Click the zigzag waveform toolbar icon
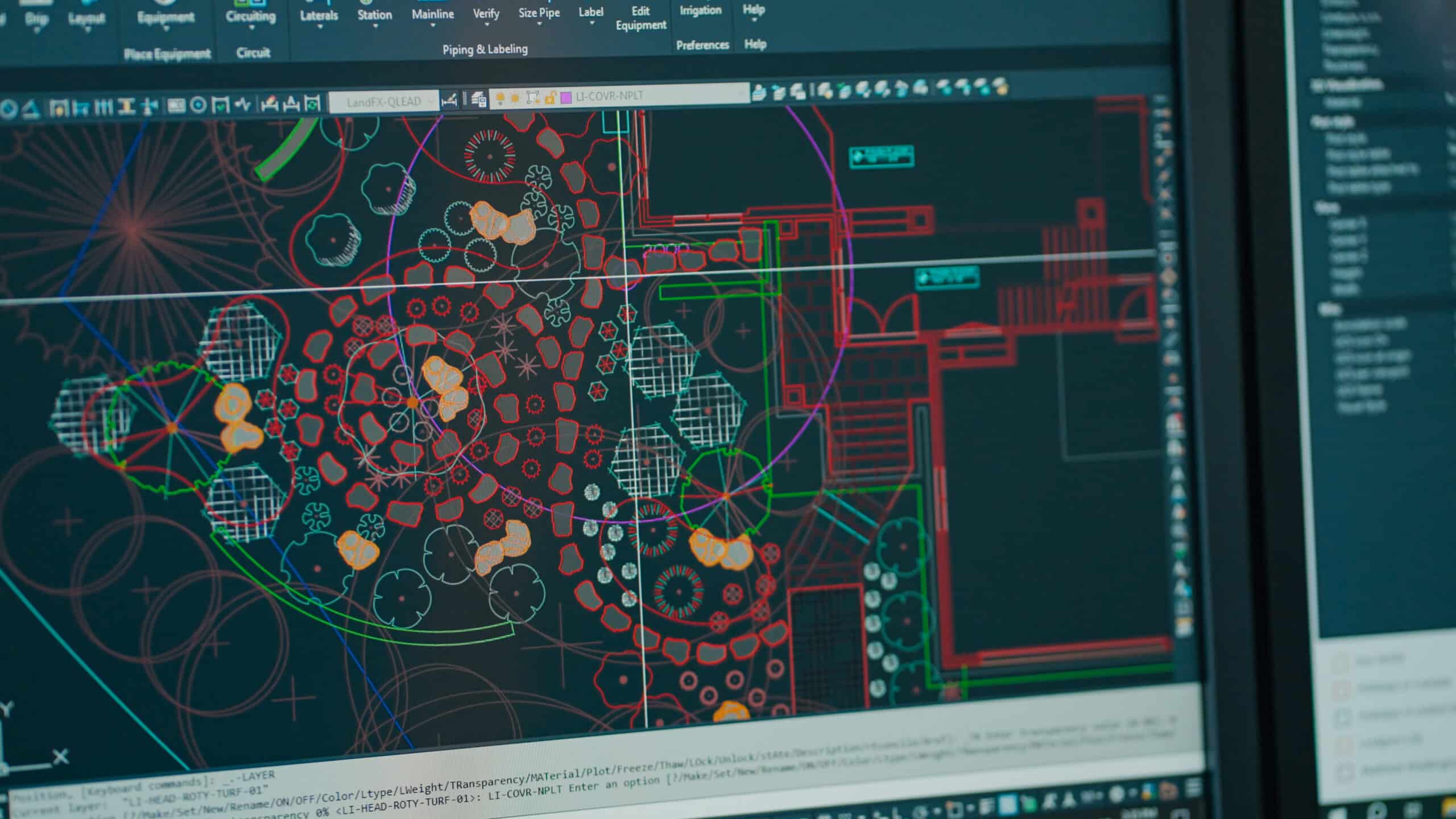Screen dimensions: 1456x819 (x=243, y=105)
